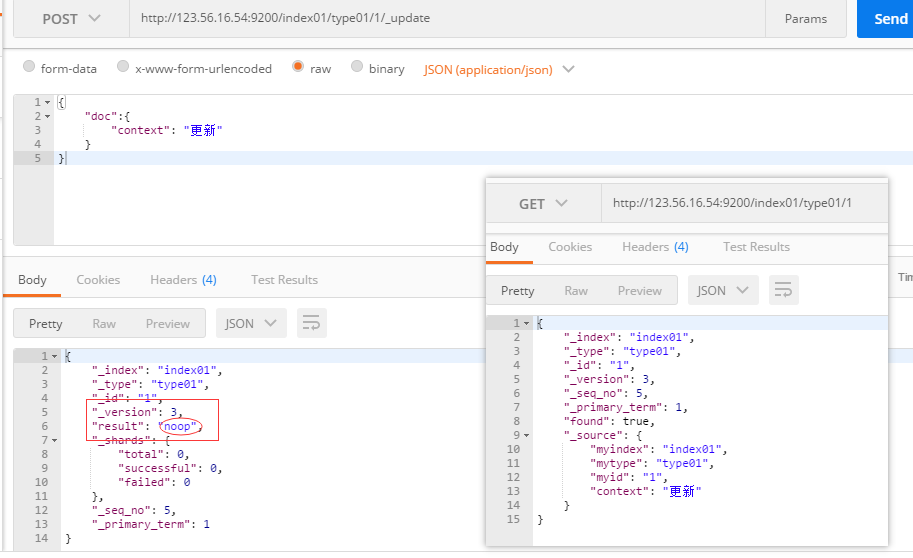Click the GET request URL field
The image size is (913, 558).
[x=745, y=203]
